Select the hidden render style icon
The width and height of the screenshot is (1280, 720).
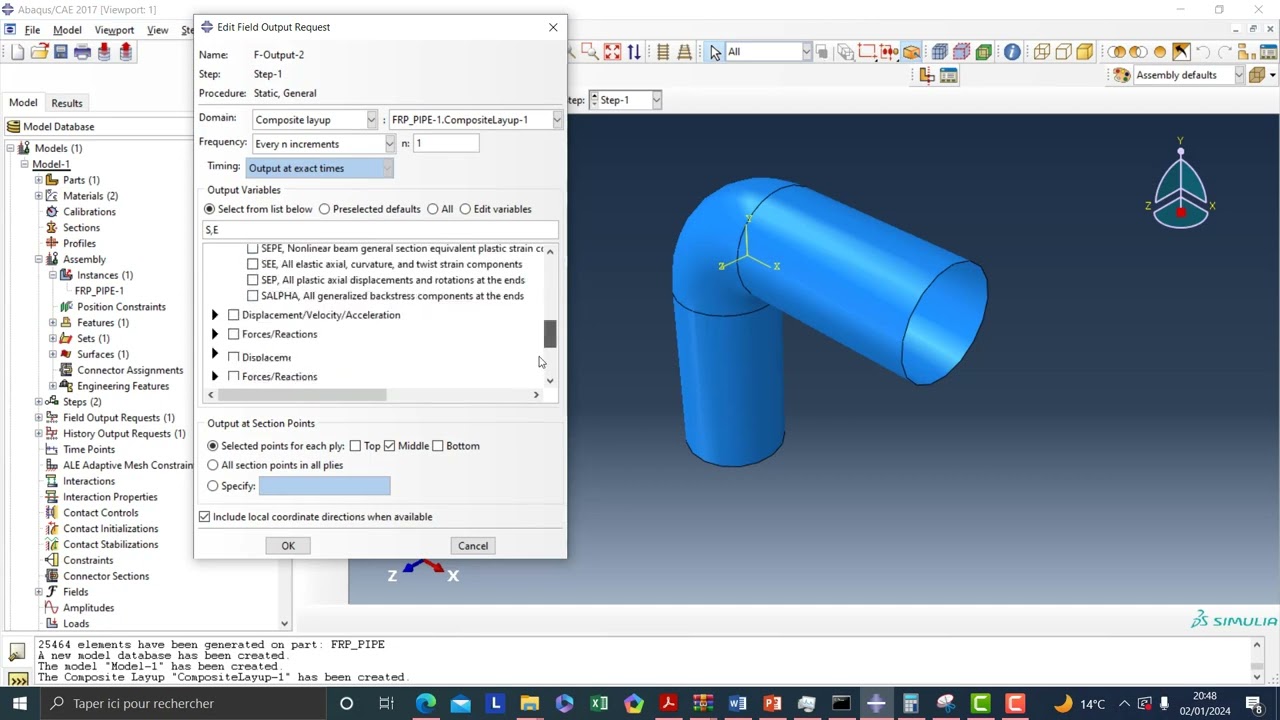[1063, 52]
